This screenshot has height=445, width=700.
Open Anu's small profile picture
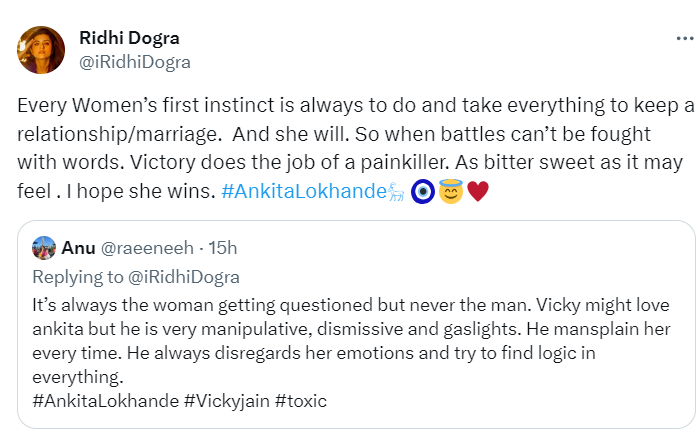click(x=43, y=247)
